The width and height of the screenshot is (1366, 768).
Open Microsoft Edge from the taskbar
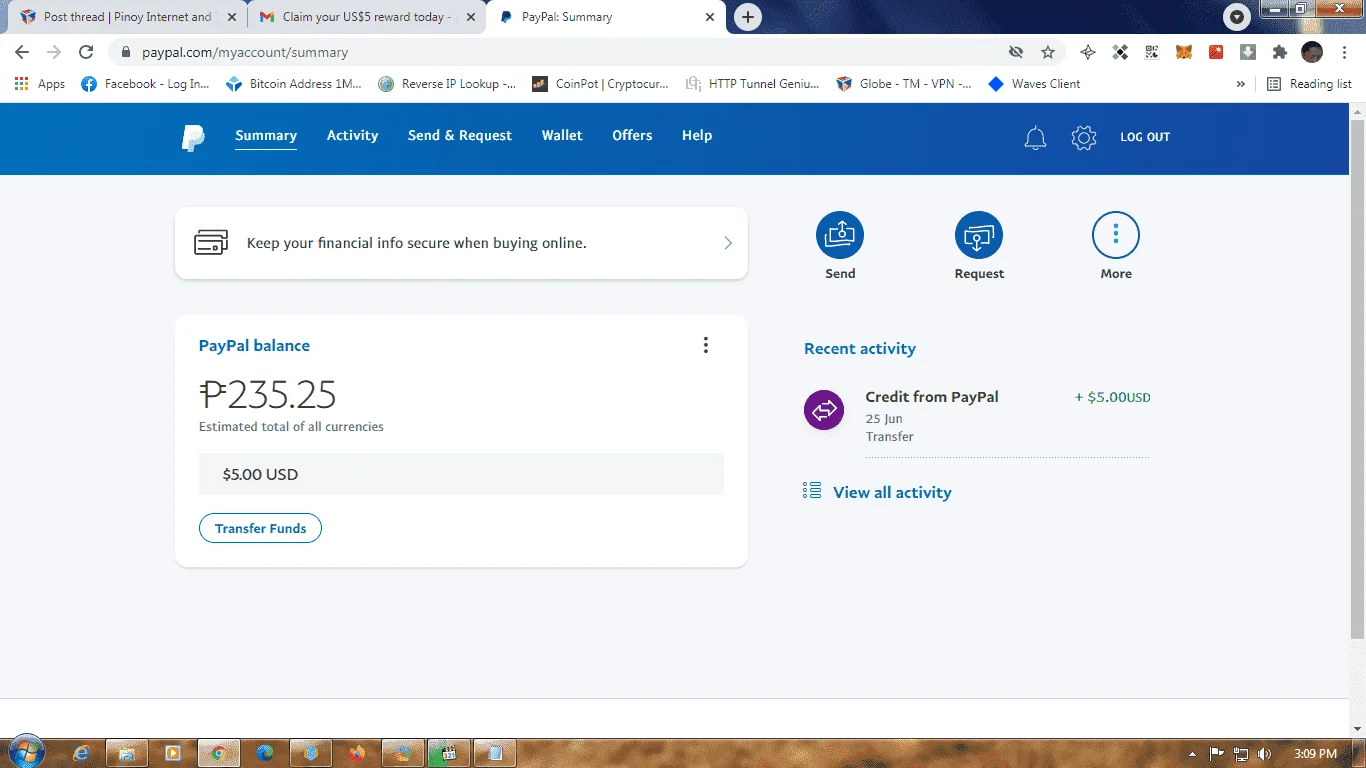coord(265,753)
